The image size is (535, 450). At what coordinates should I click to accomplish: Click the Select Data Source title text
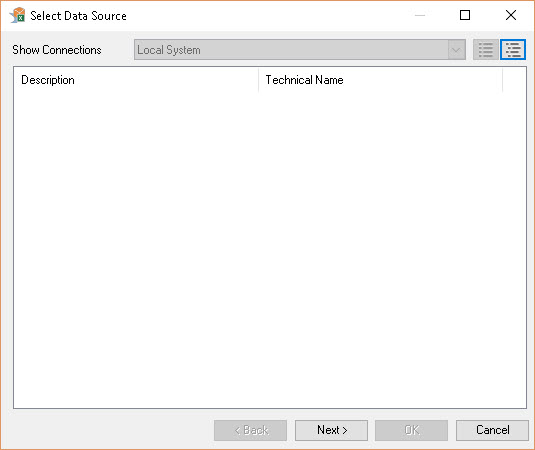78,16
